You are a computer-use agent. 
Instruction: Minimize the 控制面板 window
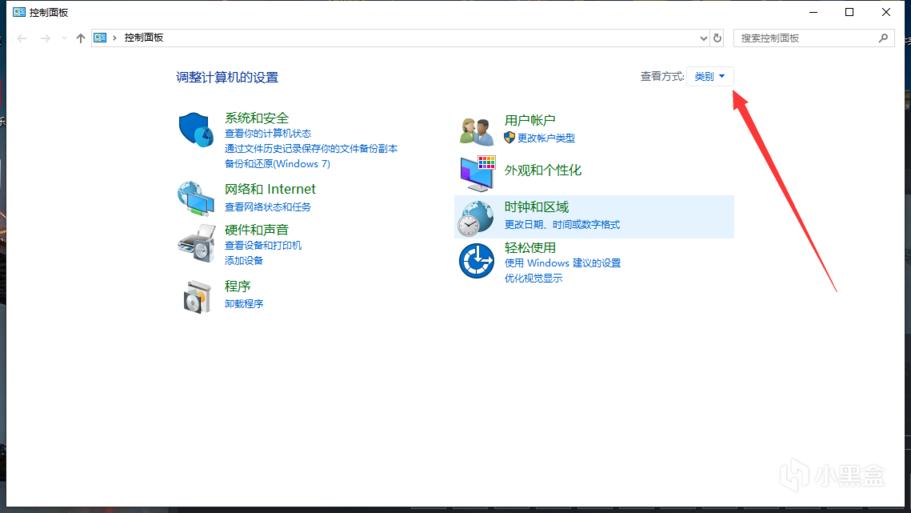tap(813, 12)
